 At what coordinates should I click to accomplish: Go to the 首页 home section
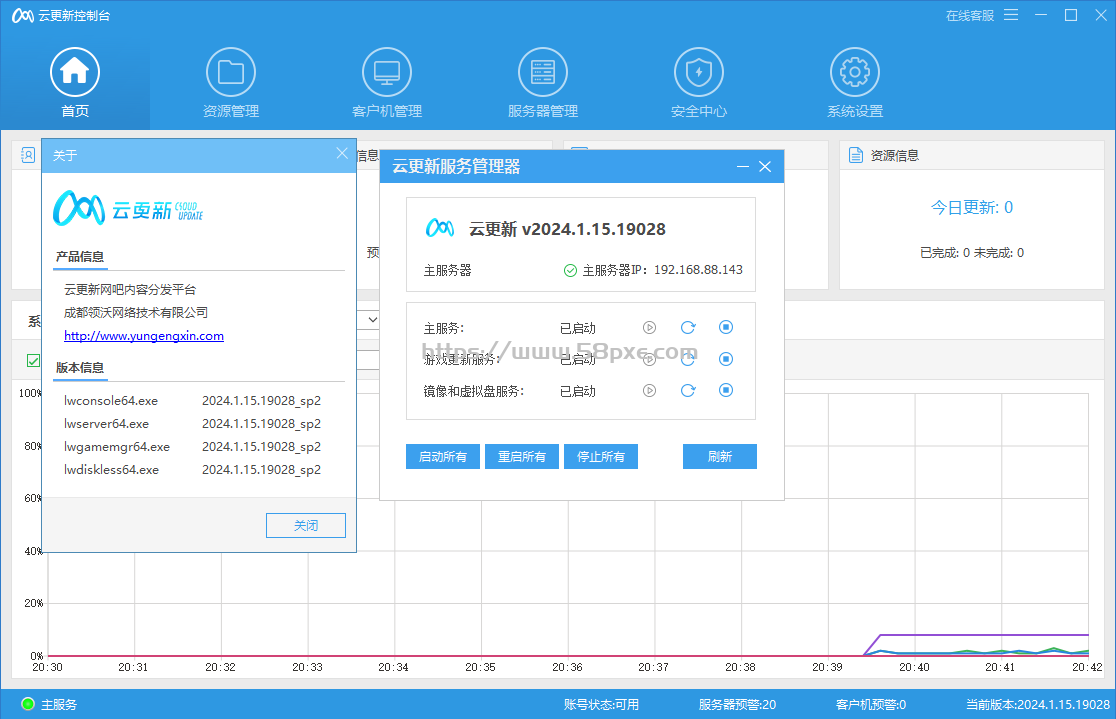[75, 83]
